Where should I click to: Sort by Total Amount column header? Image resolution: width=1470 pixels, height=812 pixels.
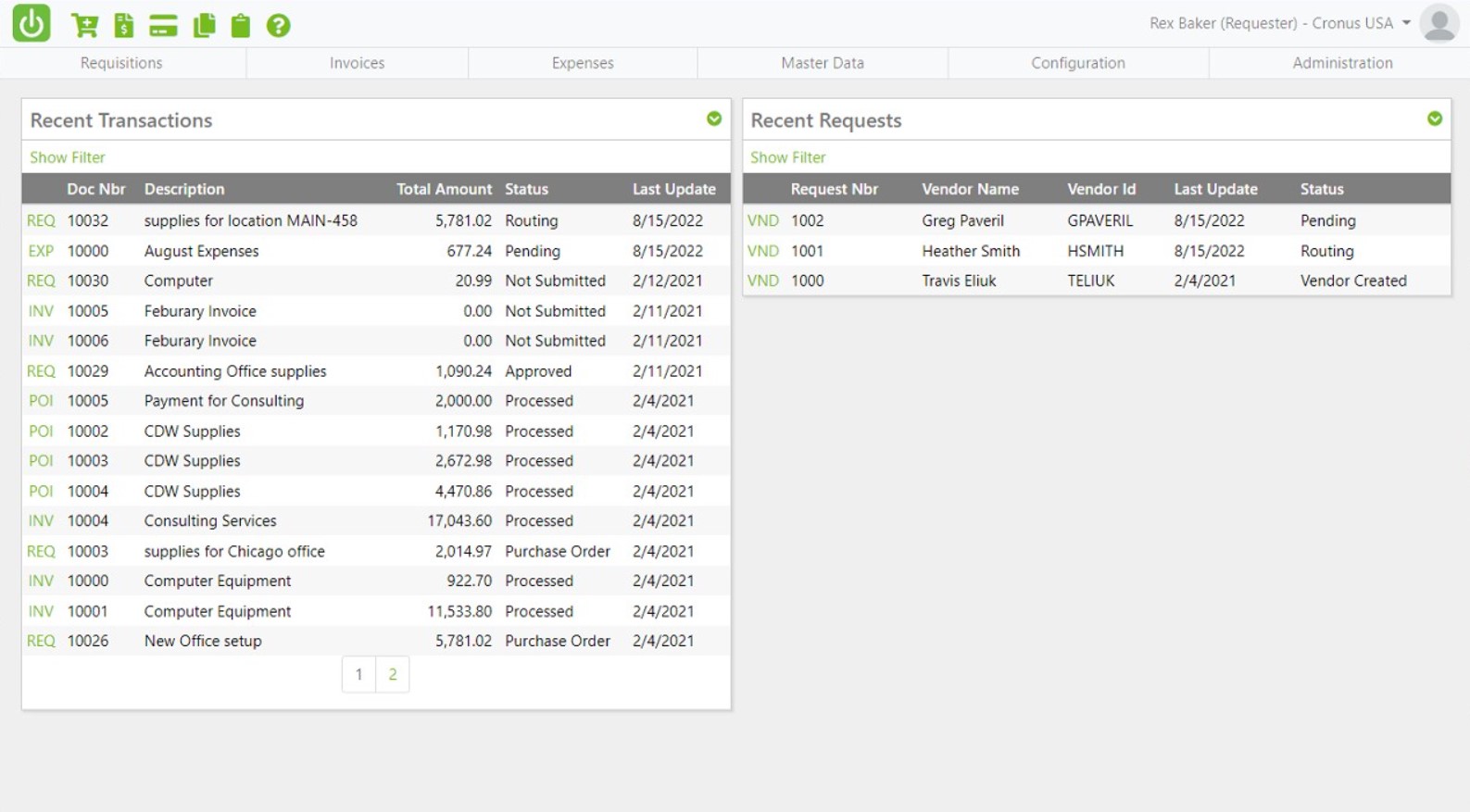click(x=445, y=189)
